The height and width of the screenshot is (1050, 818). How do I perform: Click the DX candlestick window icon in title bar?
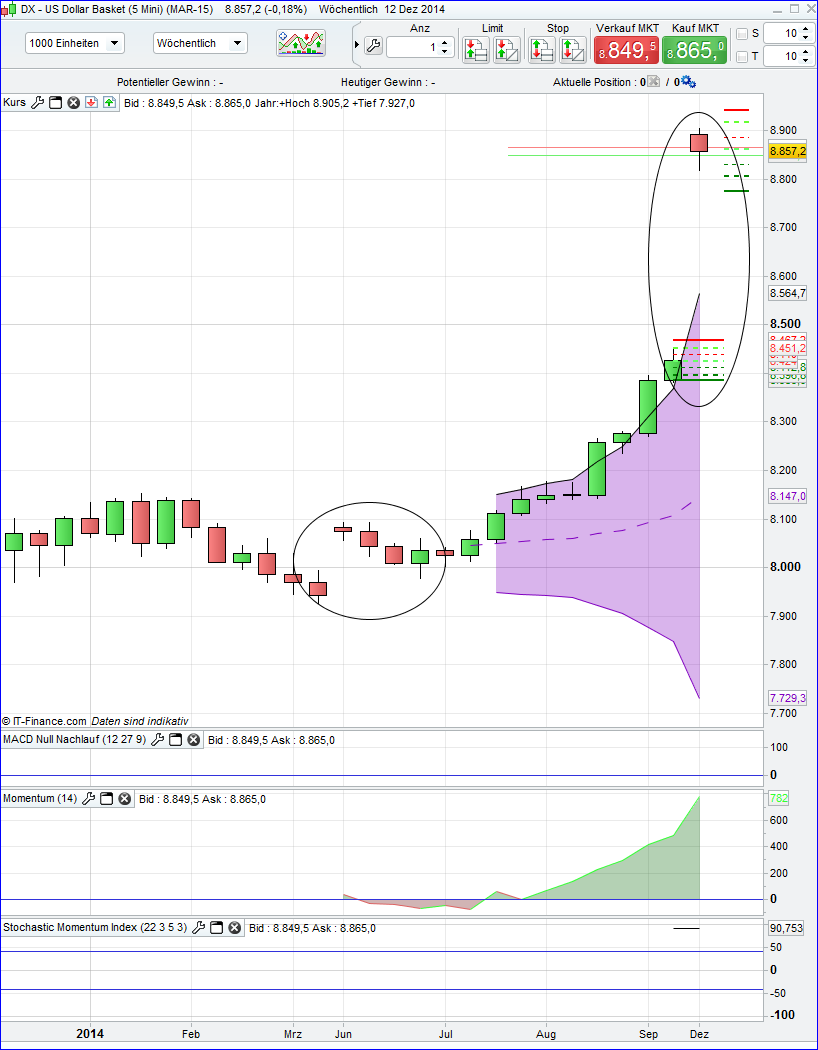pos(9,9)
